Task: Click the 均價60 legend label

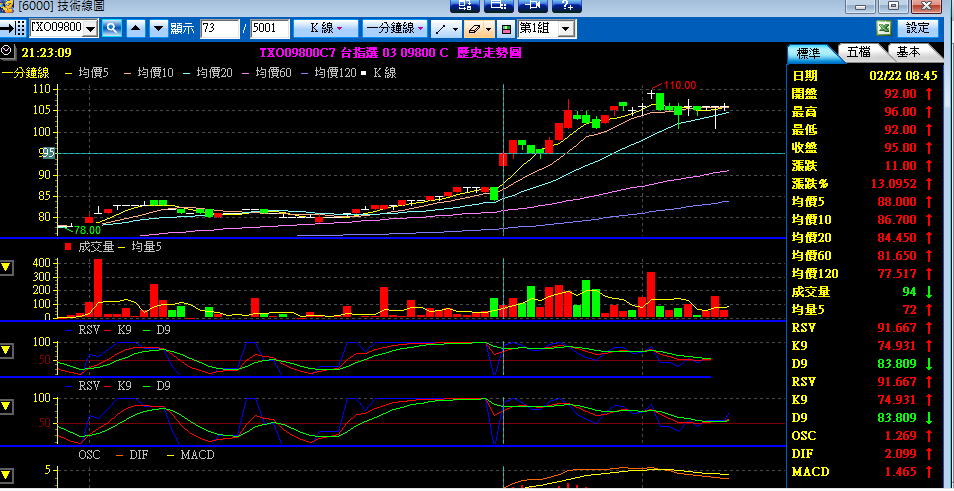Action: point(274,73)
